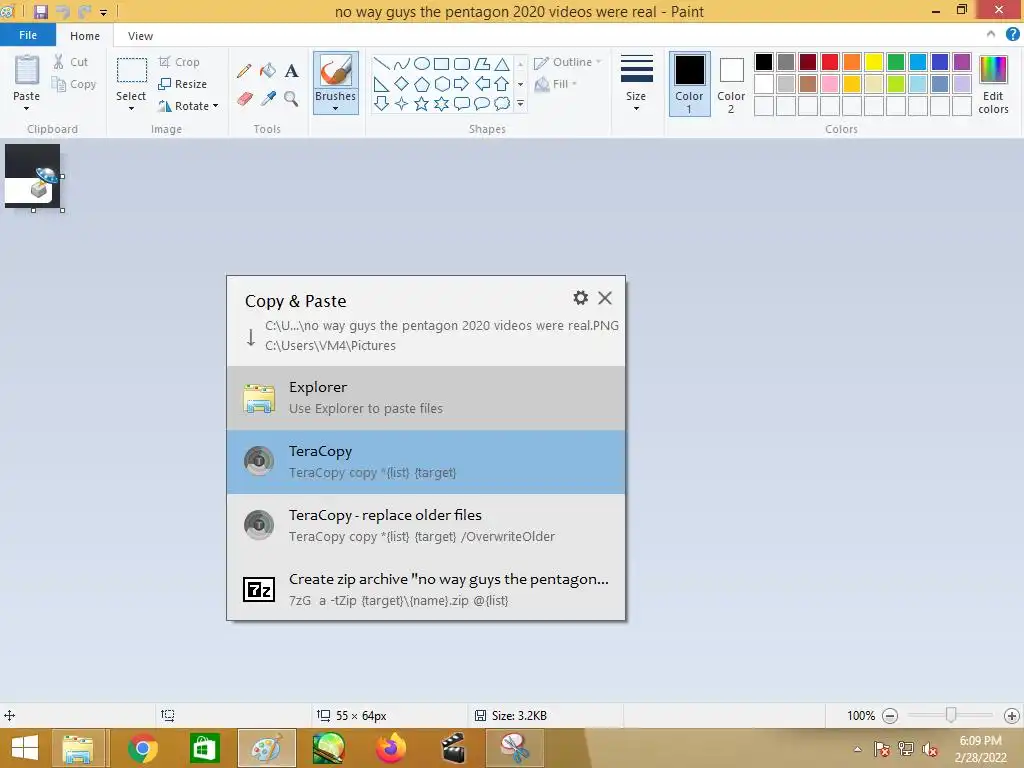Viewport: 1024px width, 768px height.
Task: Choose the Triangle shape
Action: [502, 64]
